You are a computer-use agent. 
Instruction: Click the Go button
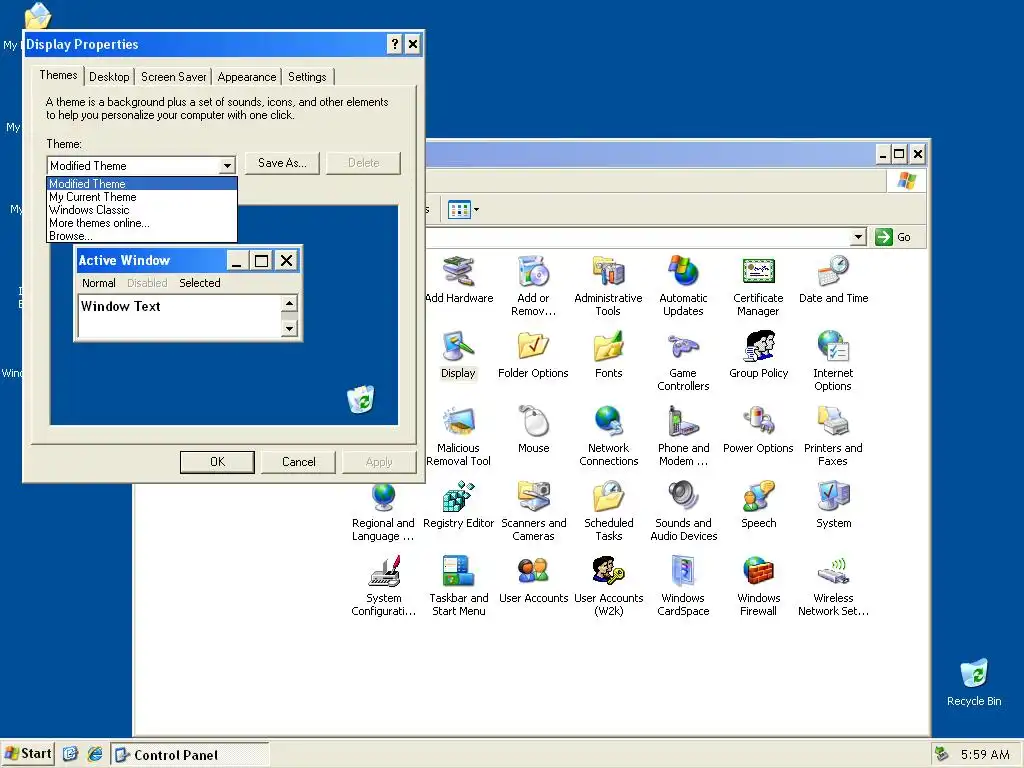coord(893,237)
